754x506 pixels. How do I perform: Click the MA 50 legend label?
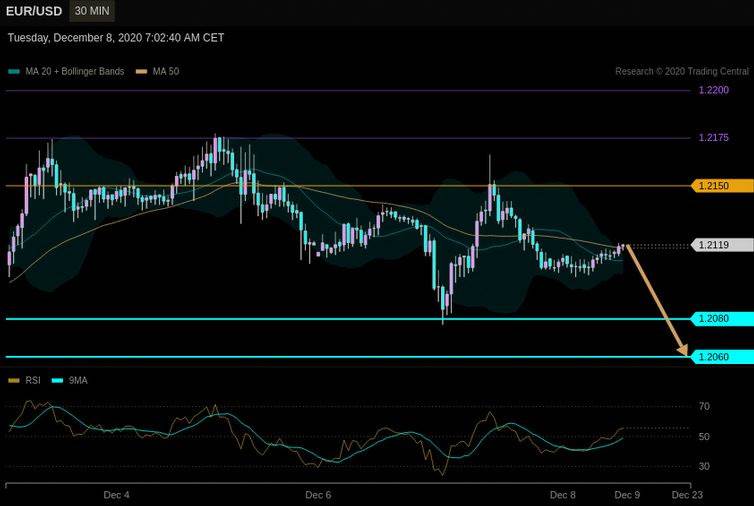(166, 71)
